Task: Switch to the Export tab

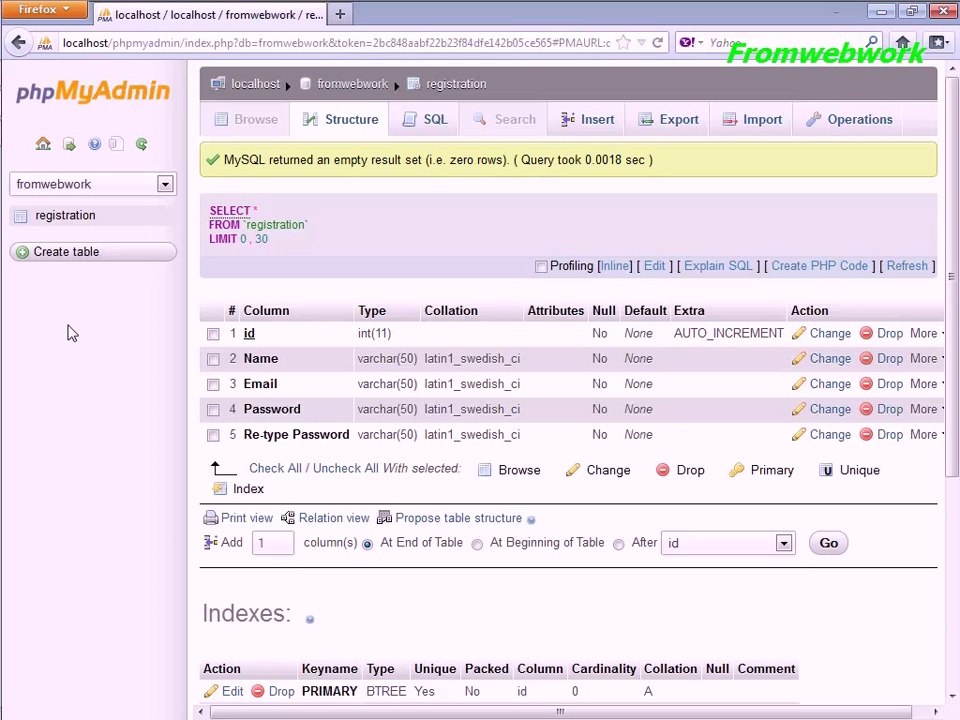Action: (668, 119)
